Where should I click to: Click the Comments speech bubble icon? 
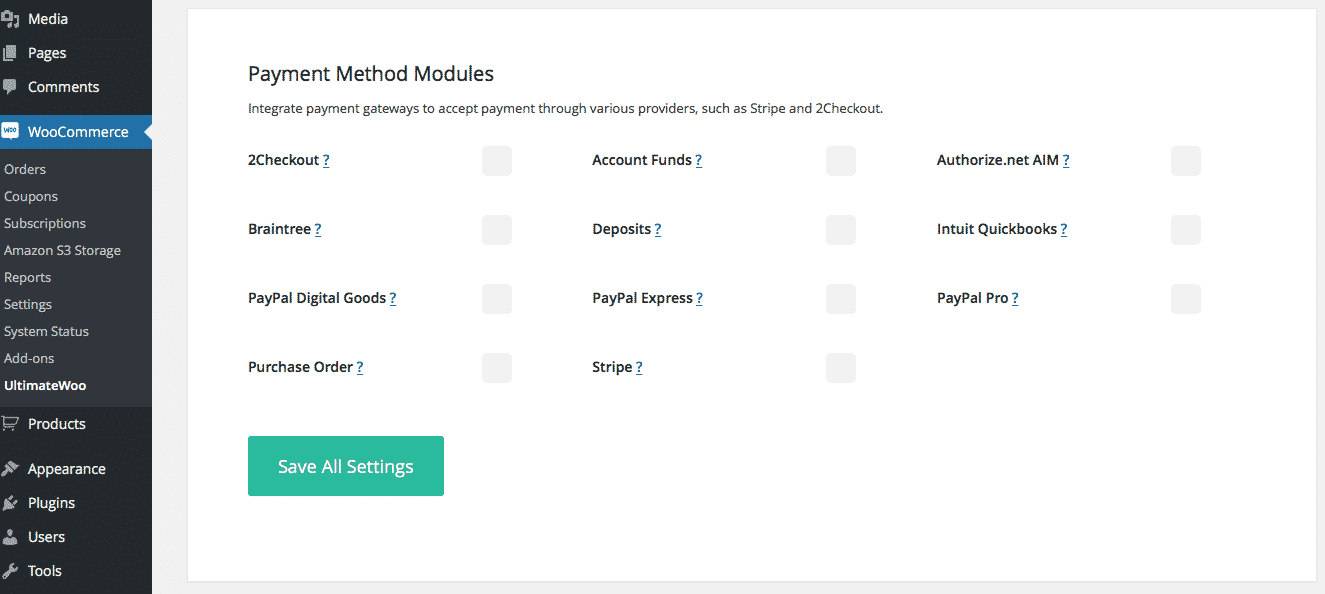pyautogui.click(x=10, y=87)
